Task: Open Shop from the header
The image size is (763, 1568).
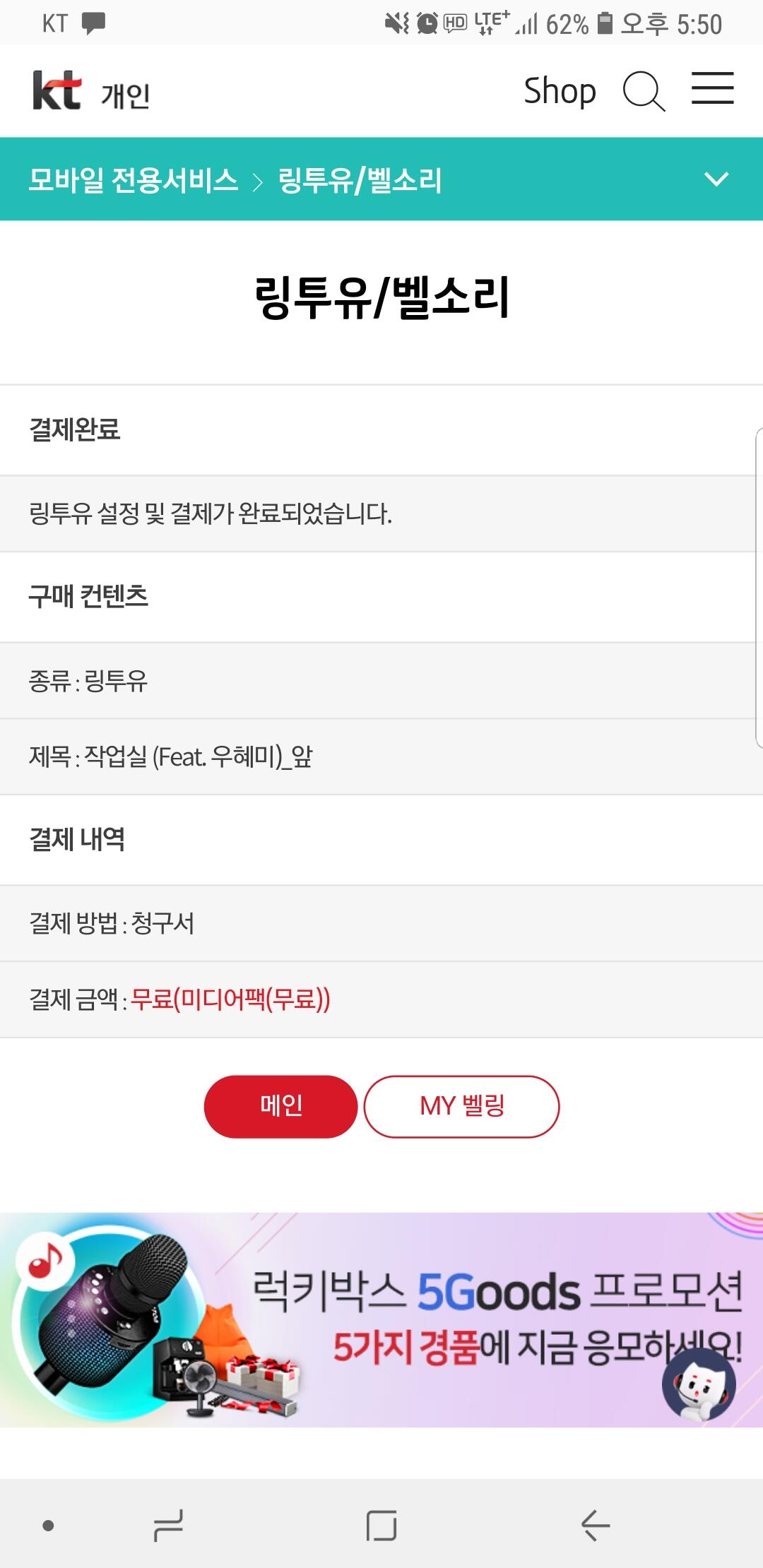Action: [560, 92]
